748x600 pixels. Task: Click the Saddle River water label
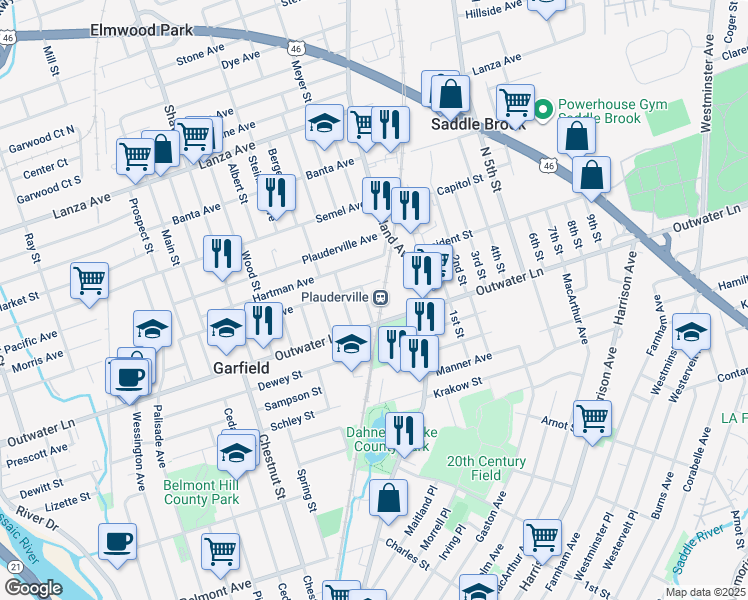coord(697,549)
